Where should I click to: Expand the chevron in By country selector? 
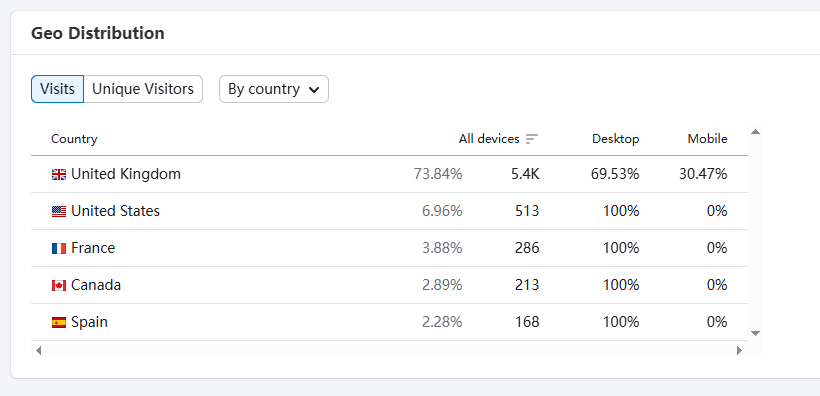pyautogui.click(x=314, y=89)
